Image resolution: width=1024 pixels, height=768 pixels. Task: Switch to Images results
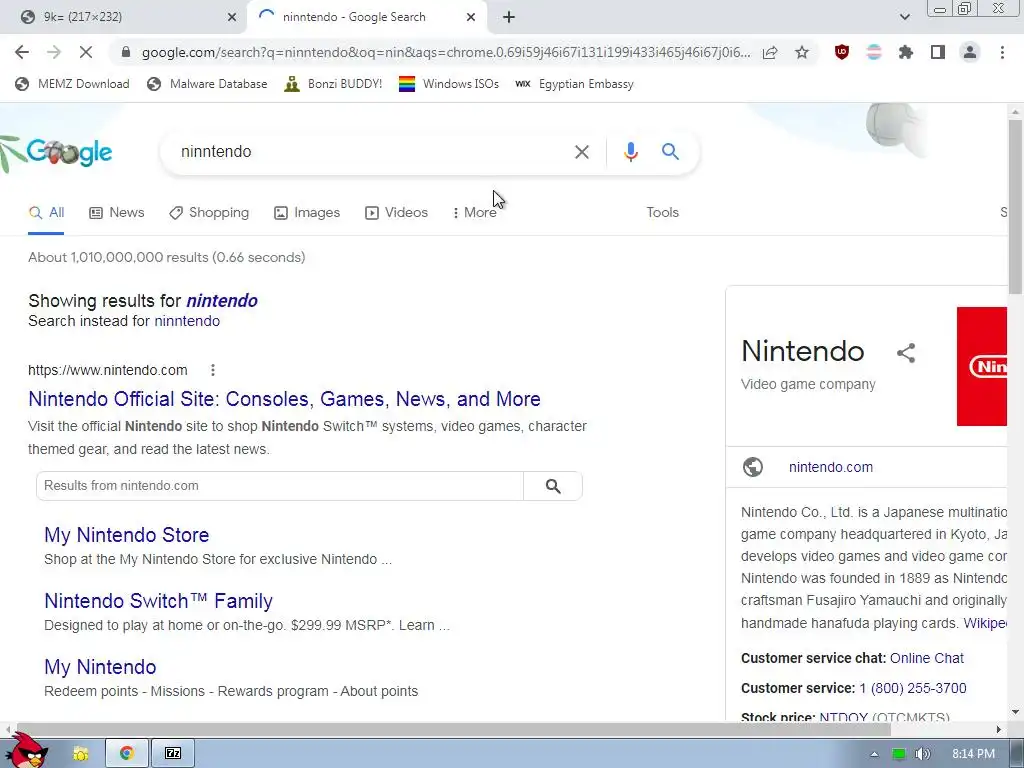click(x=307, y=212)
